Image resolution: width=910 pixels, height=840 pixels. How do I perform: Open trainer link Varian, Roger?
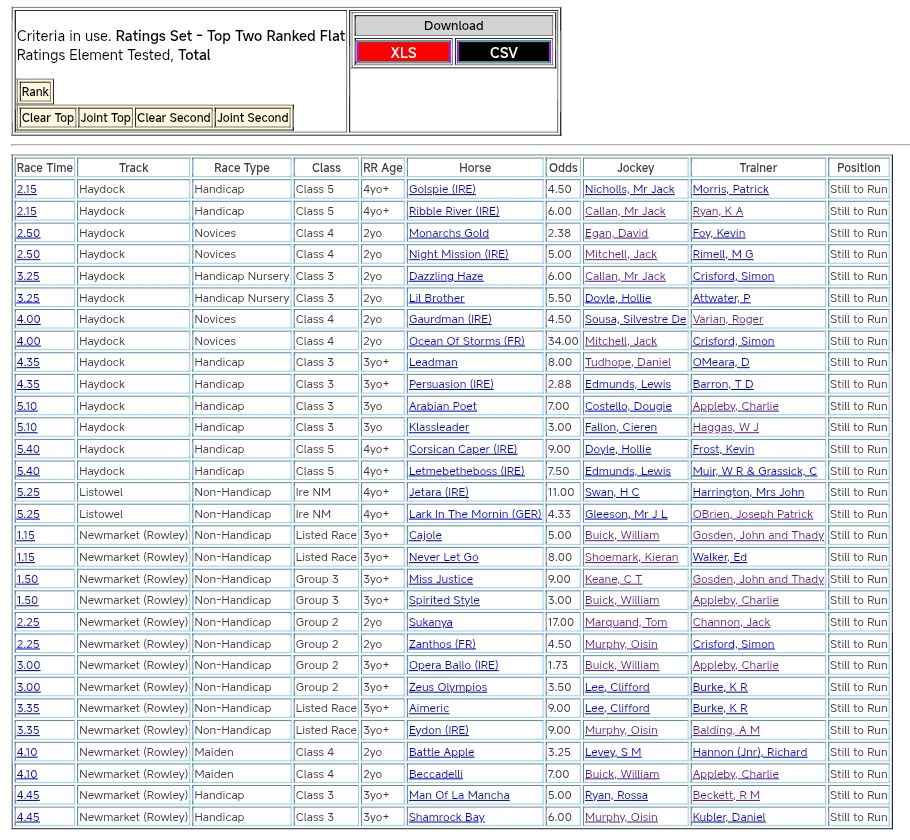[727, 319]
